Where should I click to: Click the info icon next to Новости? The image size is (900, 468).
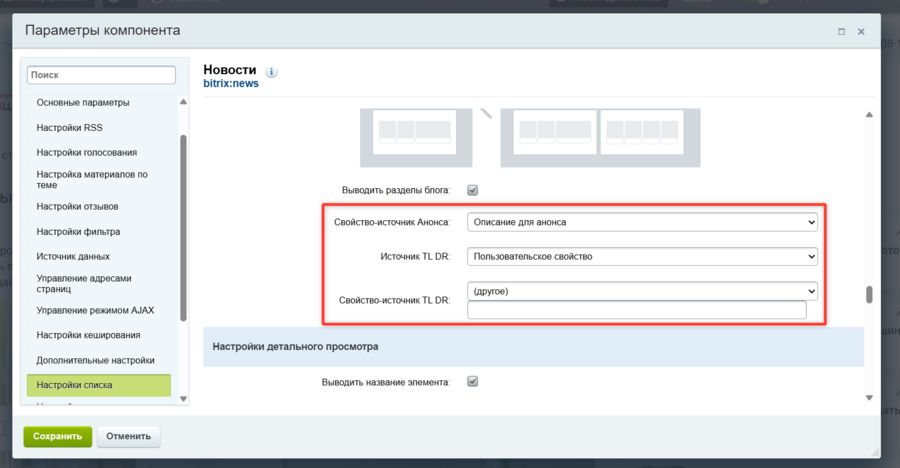pos(271,72)
